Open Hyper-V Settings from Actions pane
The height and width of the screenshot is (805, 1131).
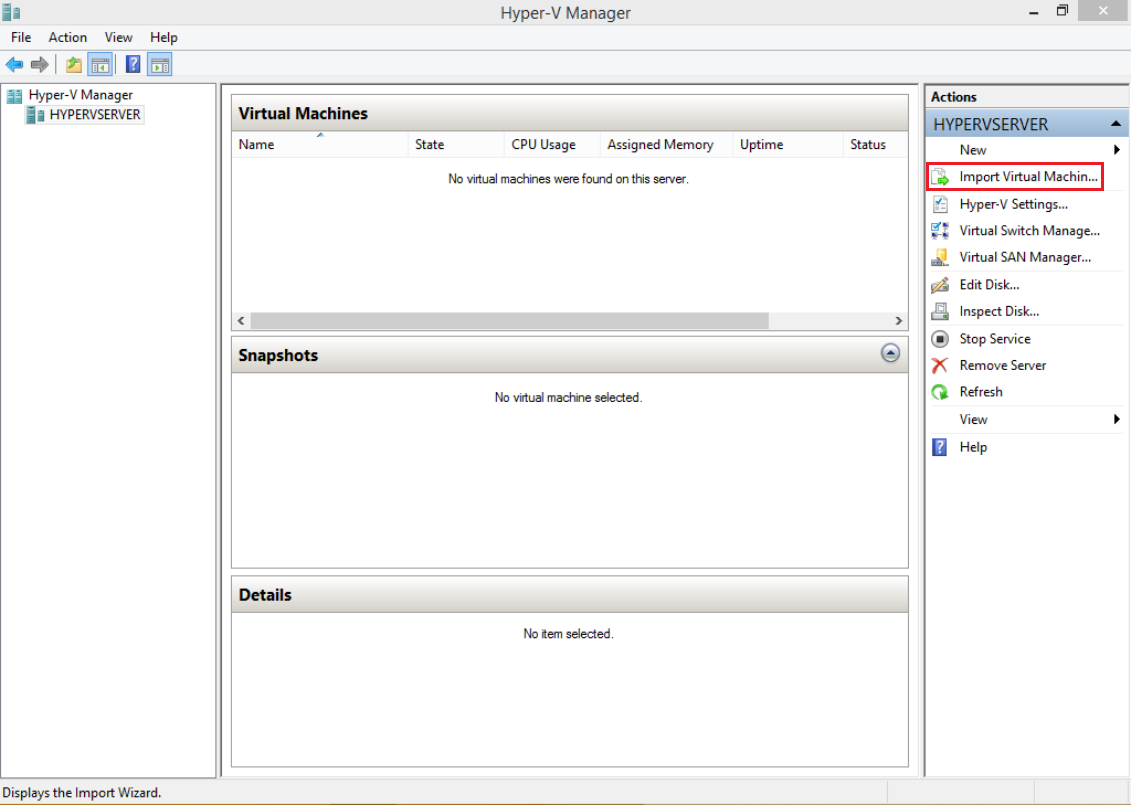click(1012, 203)
